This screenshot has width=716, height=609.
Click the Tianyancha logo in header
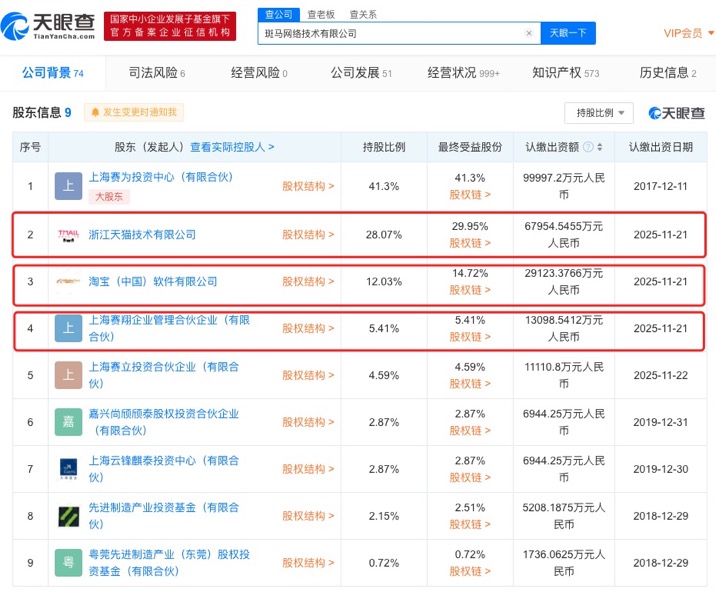pyautogui.click(x=52, y=26)
